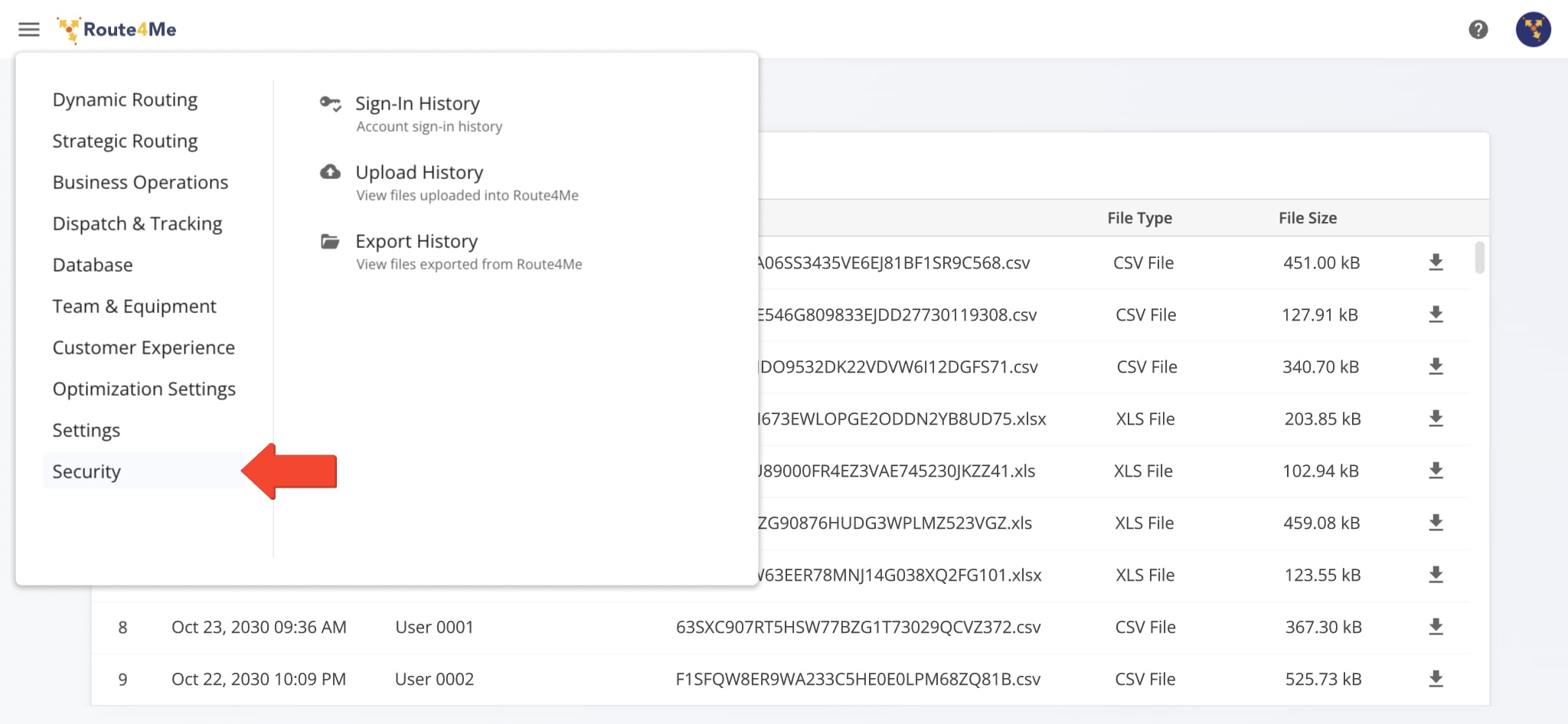Download the file uploaded by User 0002

1436,679
